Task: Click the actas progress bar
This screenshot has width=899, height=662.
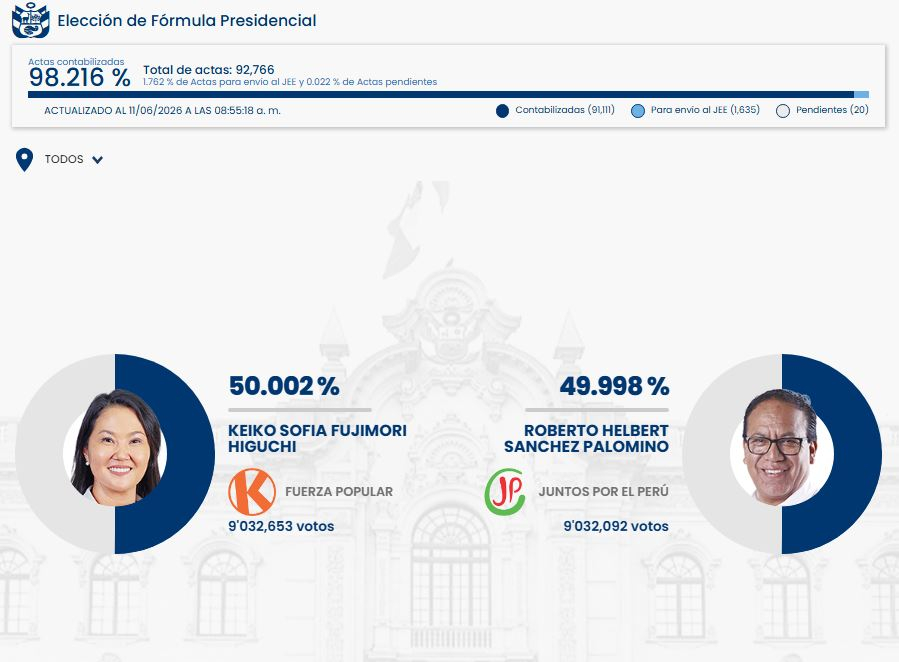Action: click(448, 95)
